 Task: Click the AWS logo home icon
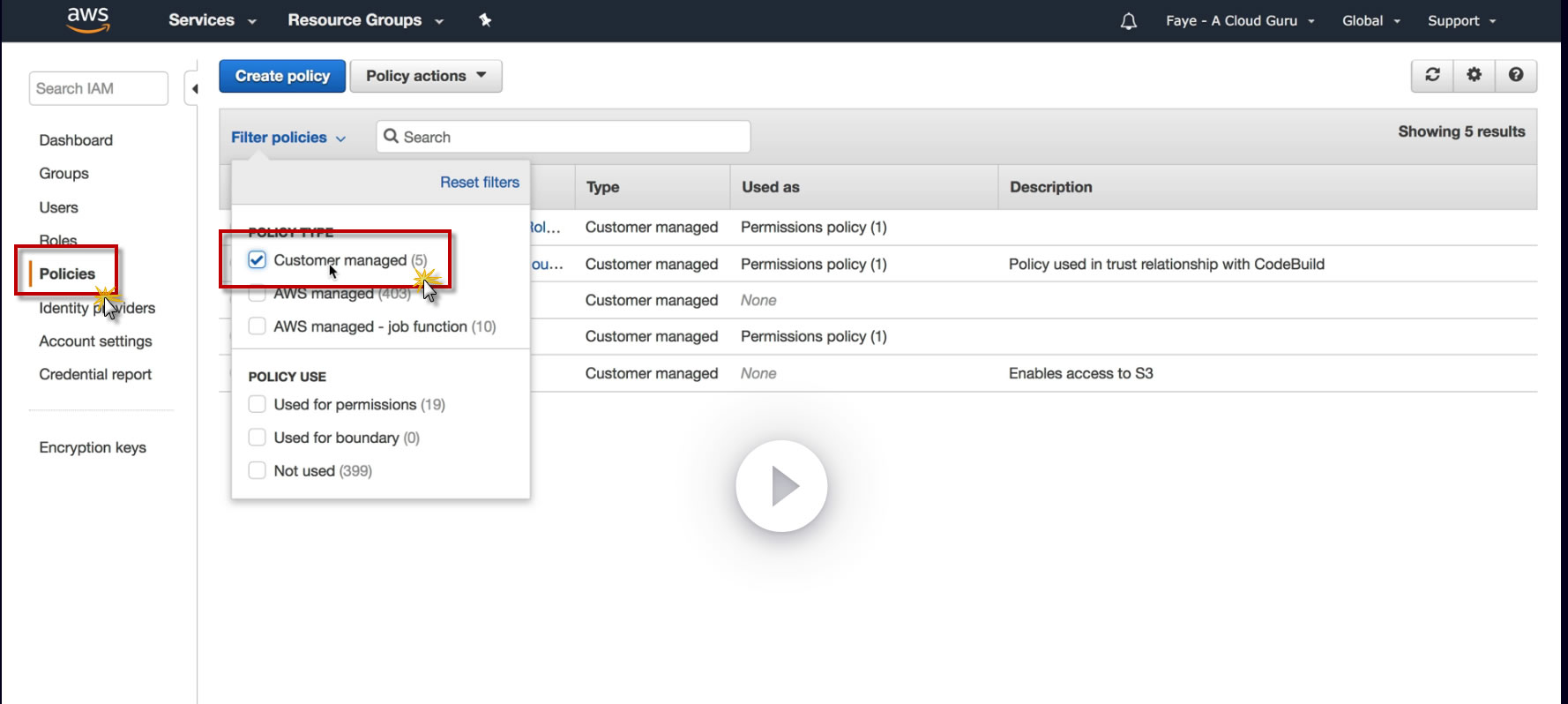coord(88,19)
